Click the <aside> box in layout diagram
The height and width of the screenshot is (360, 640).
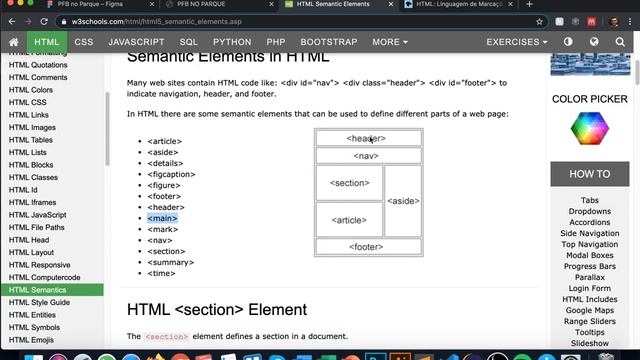pos(403,201)
